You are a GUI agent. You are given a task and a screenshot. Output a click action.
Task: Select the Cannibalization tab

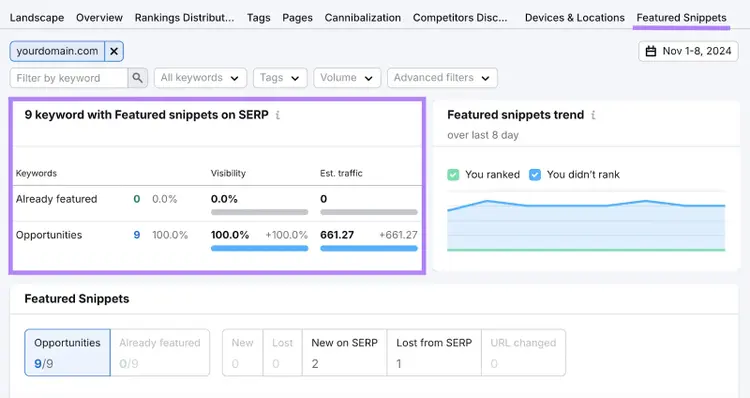point(363,18)
